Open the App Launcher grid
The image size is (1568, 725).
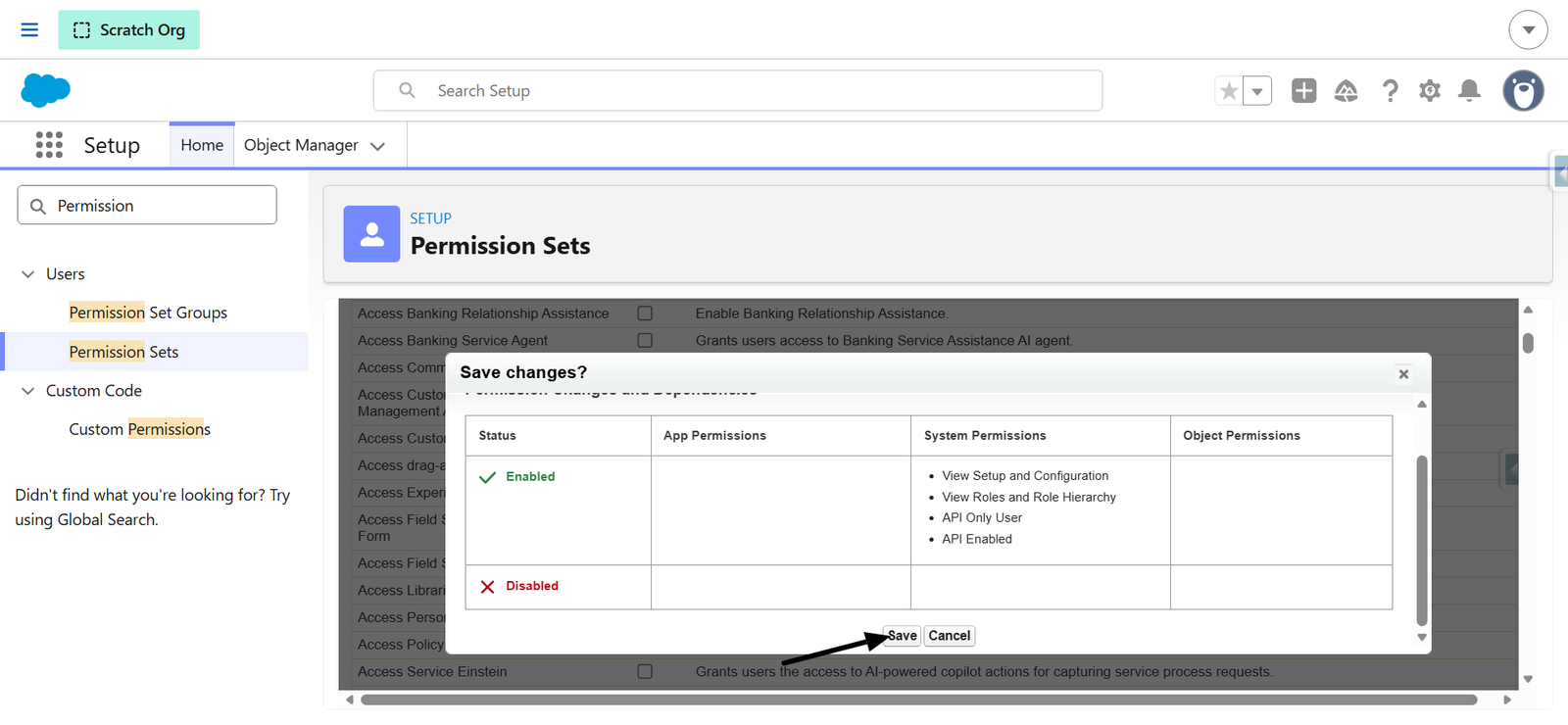coord(49,145)
